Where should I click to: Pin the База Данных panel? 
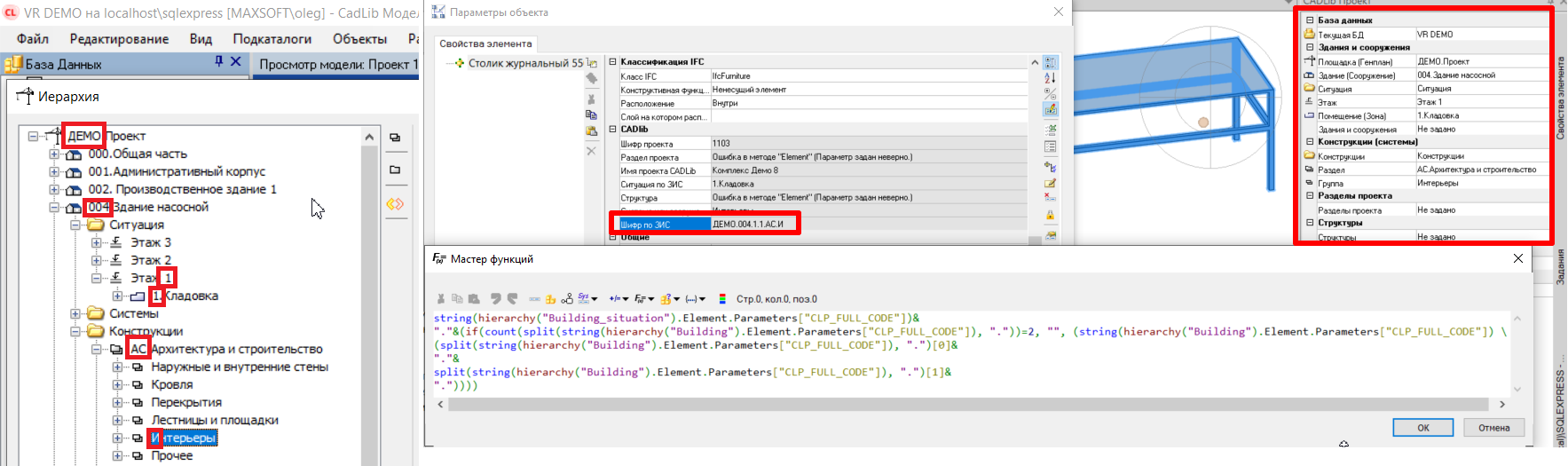click(218, 62)
